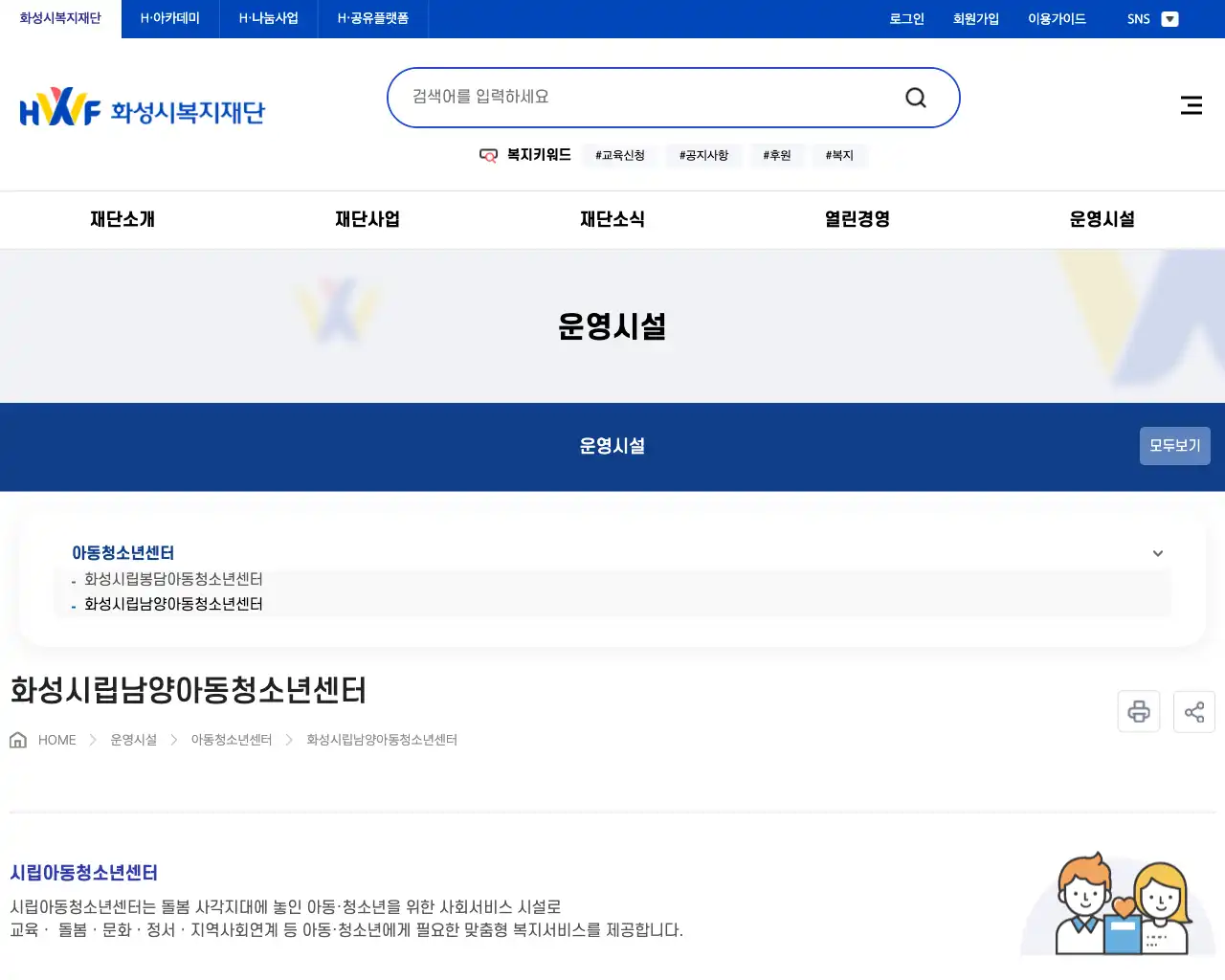The height and width of the screenshot is (980, 1225).
Task: Open the SNS icon in top bar
Action: pos(1139,18)
